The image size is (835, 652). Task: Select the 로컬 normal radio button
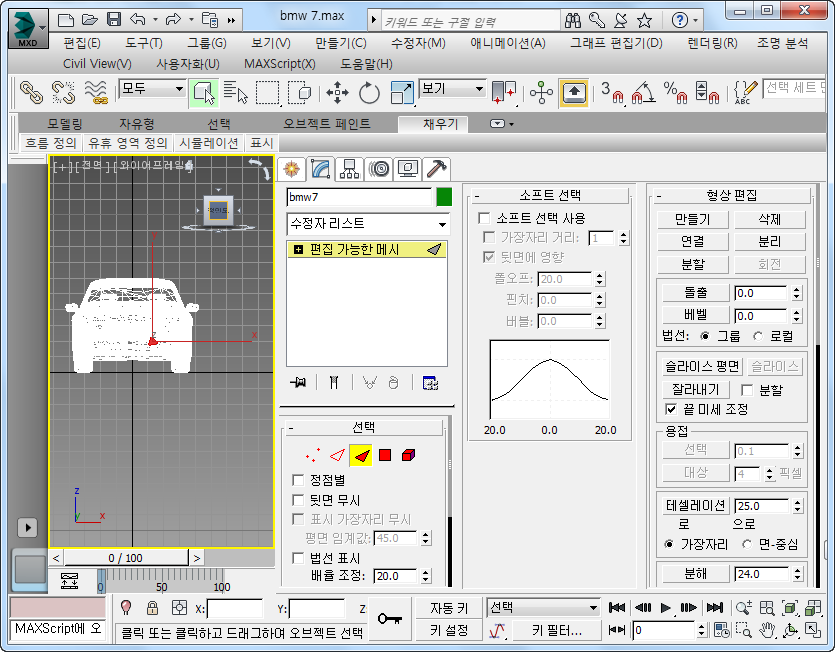click(x=757, y=336)
